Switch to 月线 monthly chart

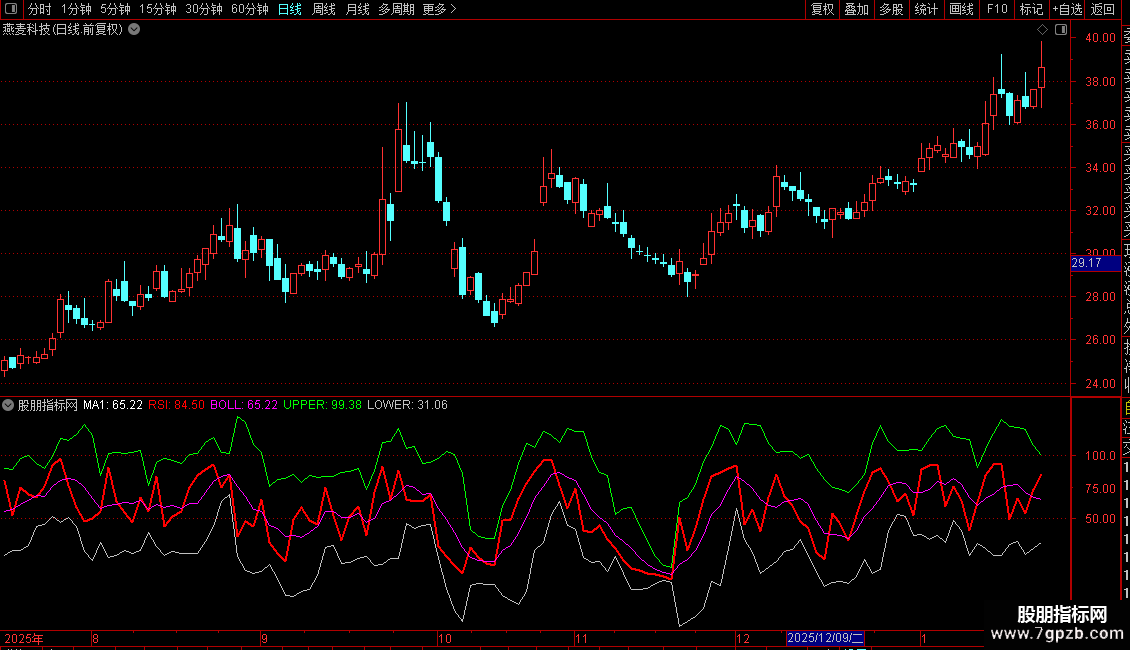point(357,9)
